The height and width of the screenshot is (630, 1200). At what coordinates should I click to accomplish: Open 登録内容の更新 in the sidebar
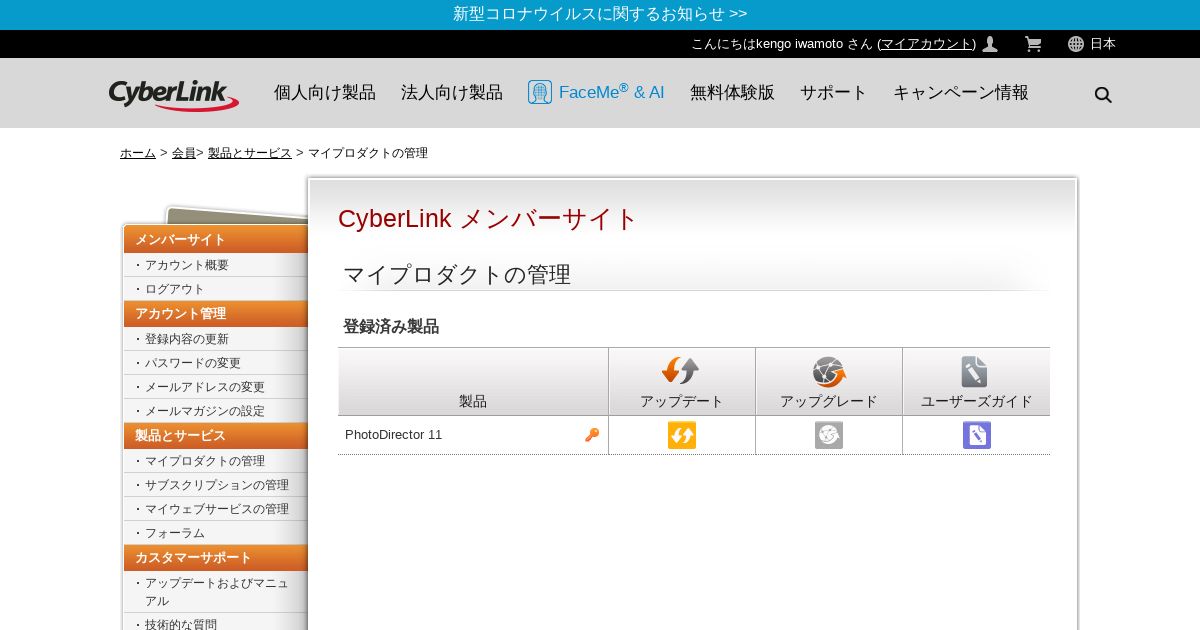(187, 339)
